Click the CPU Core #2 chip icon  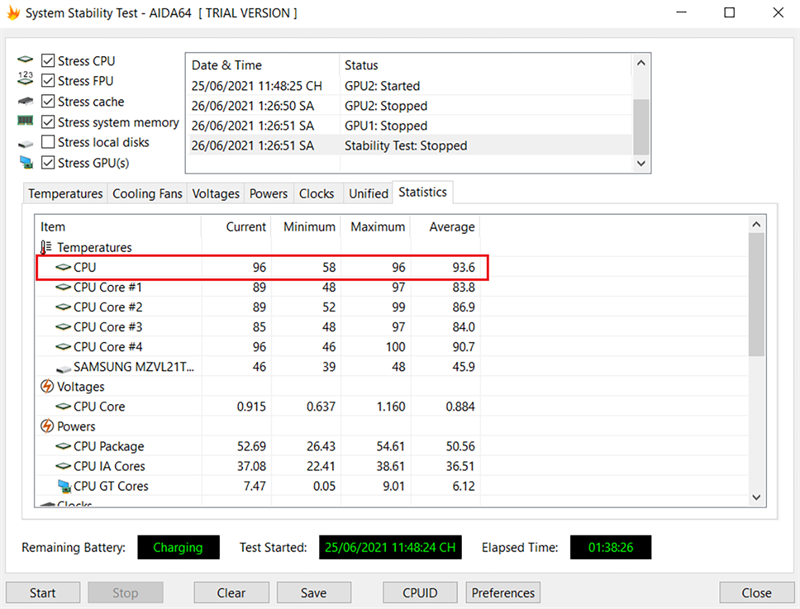[x=63, y=307]
